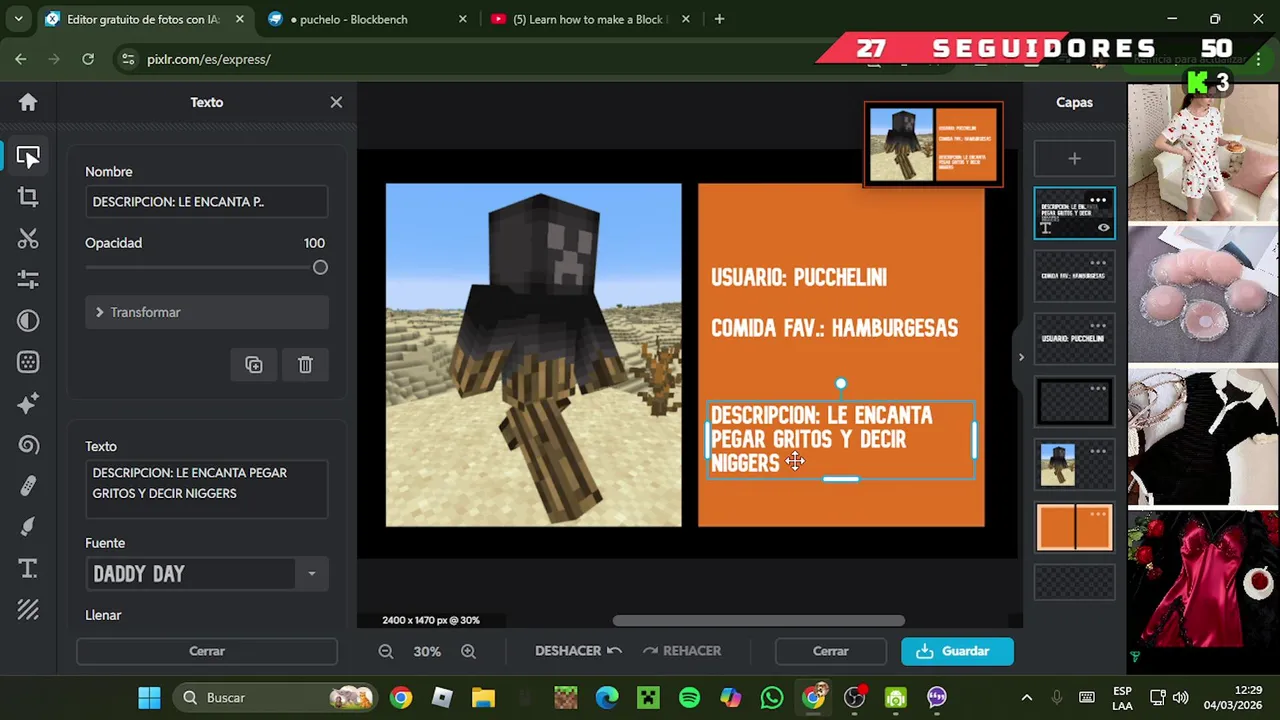Adjust the Opacidad slider handle
The height and width of the screenshot is (720, 1280).
(x=320, y=267)
